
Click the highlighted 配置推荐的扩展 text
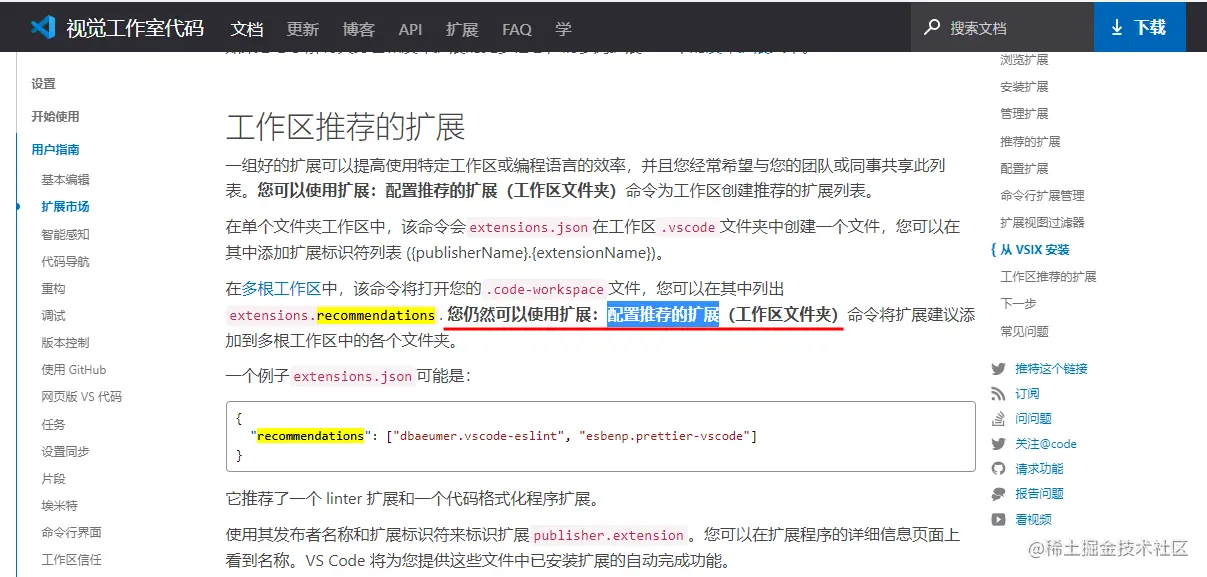pyautogui.click(x=663, y=315)
